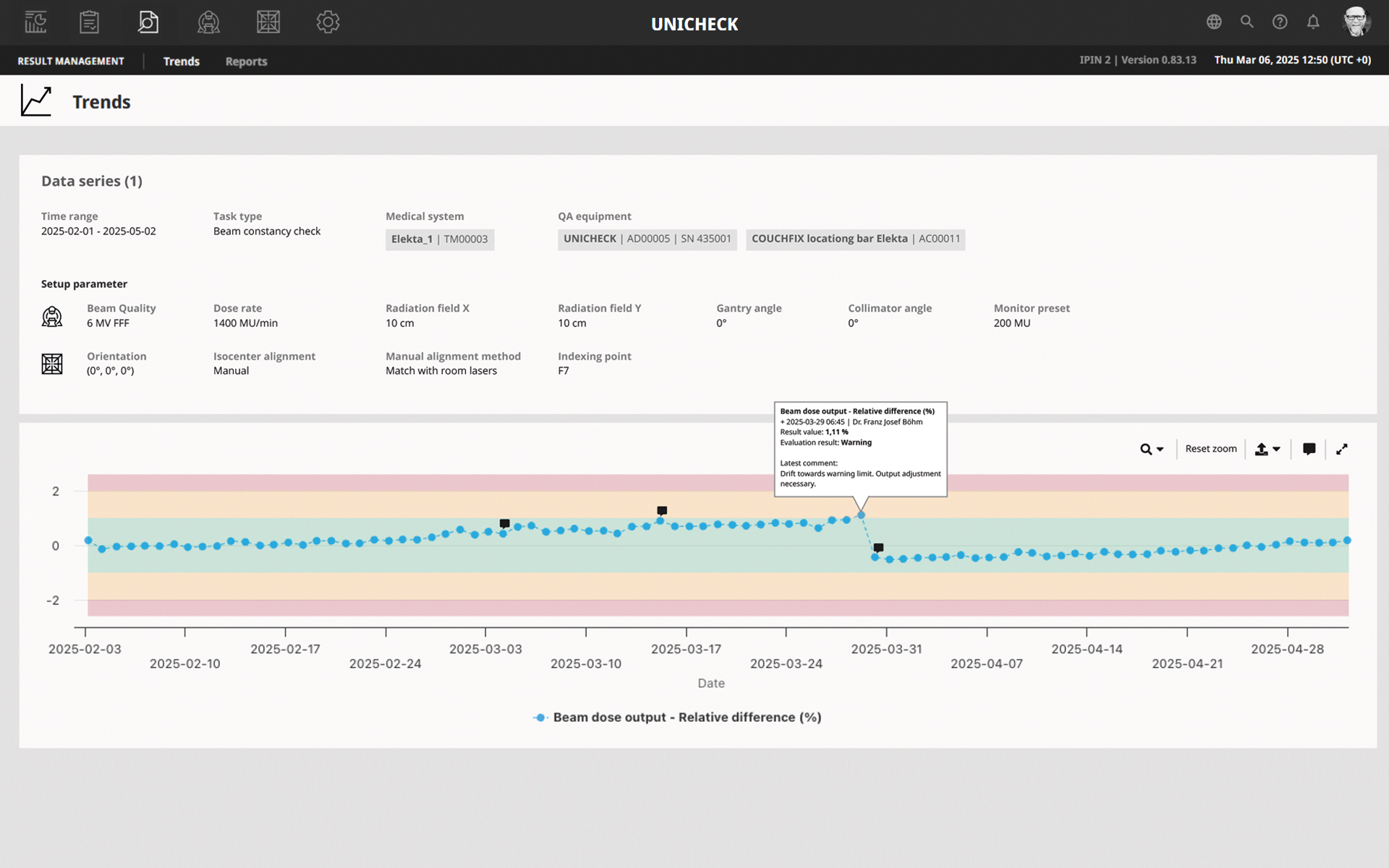The width and height of the screenshot is (1389, 868).
Task: Expand the chart export dropdown
Action: (1267, 449)
